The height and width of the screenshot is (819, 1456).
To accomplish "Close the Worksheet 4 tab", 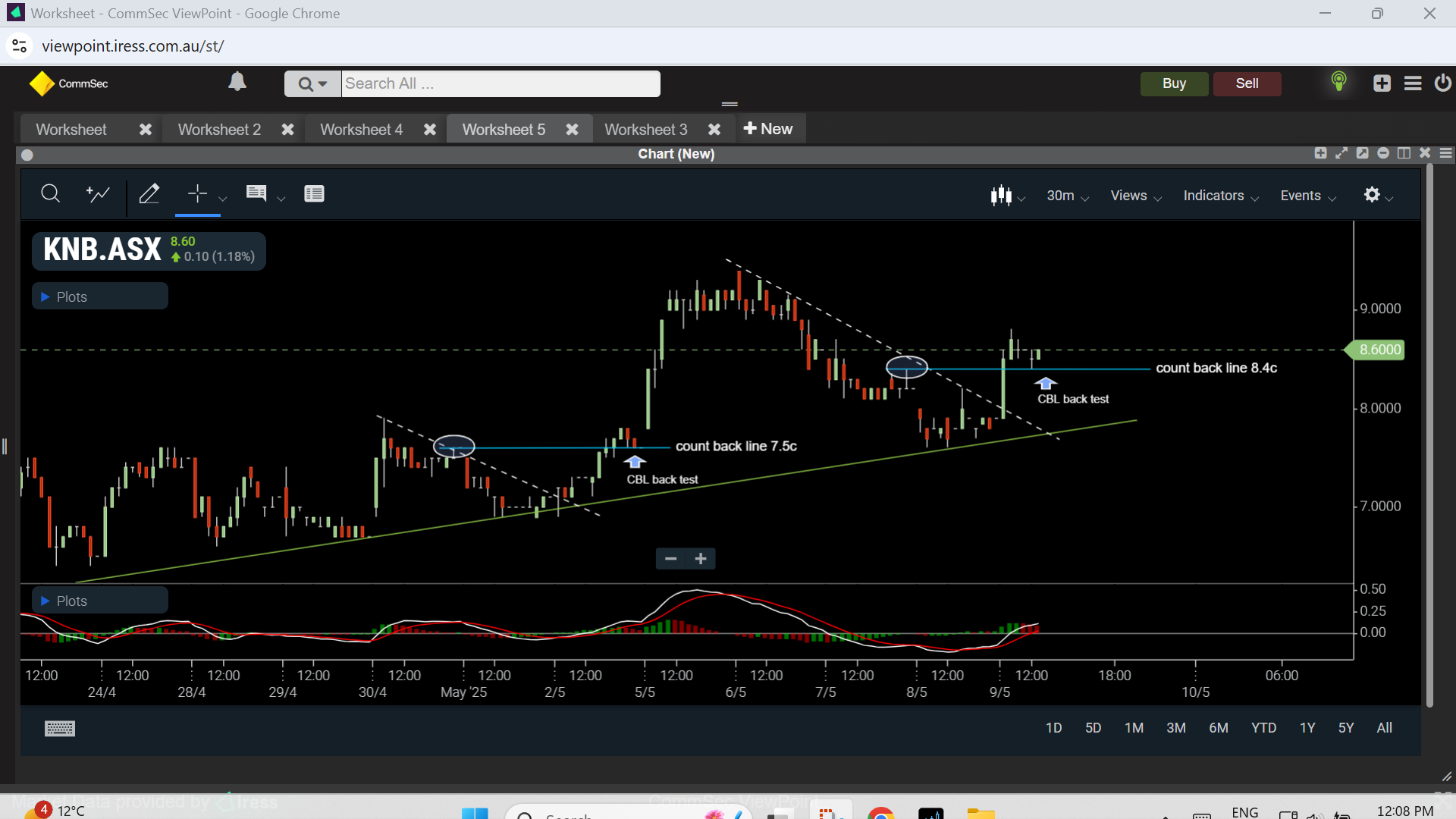I will coord(429,130).
